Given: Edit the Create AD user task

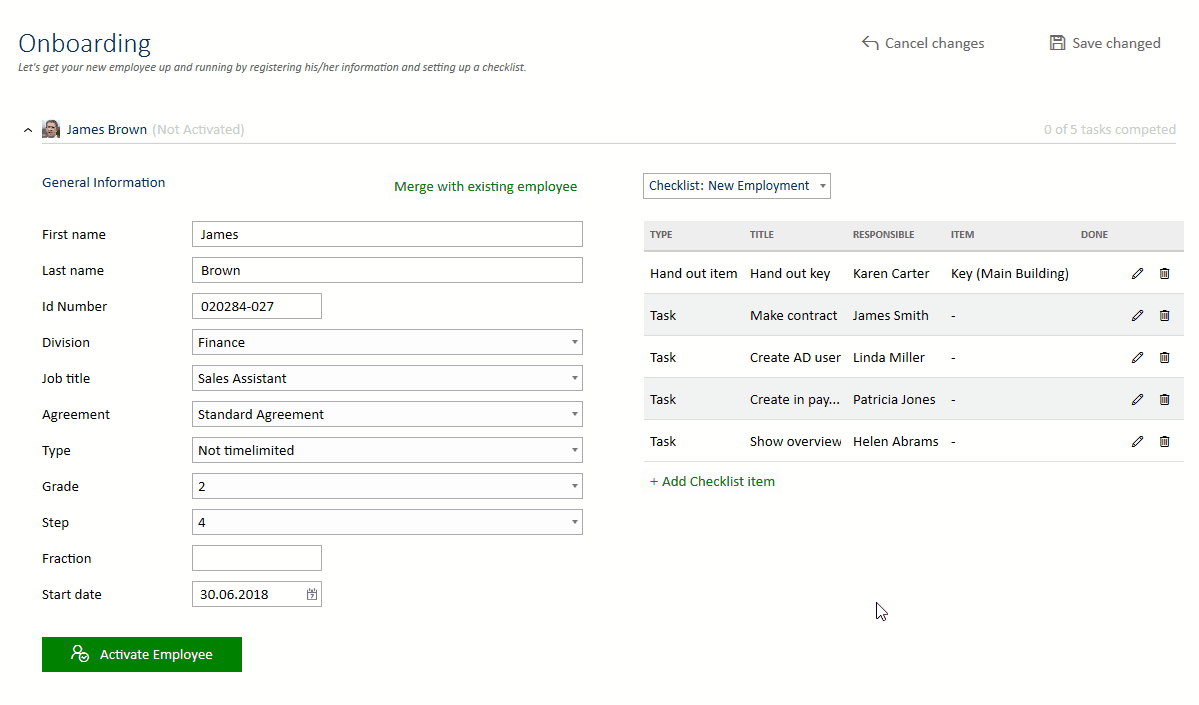Looking at the screenshot, I should [x=1137, y=358].
